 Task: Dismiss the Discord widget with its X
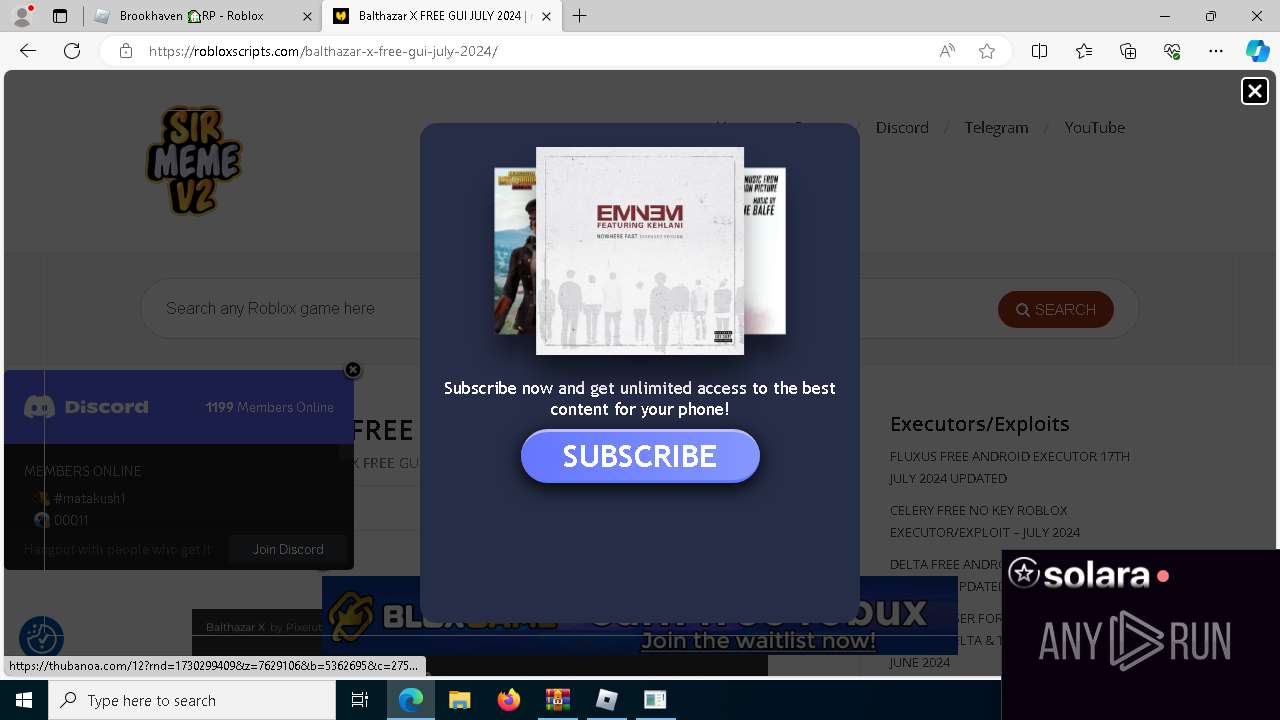[353, 370]
